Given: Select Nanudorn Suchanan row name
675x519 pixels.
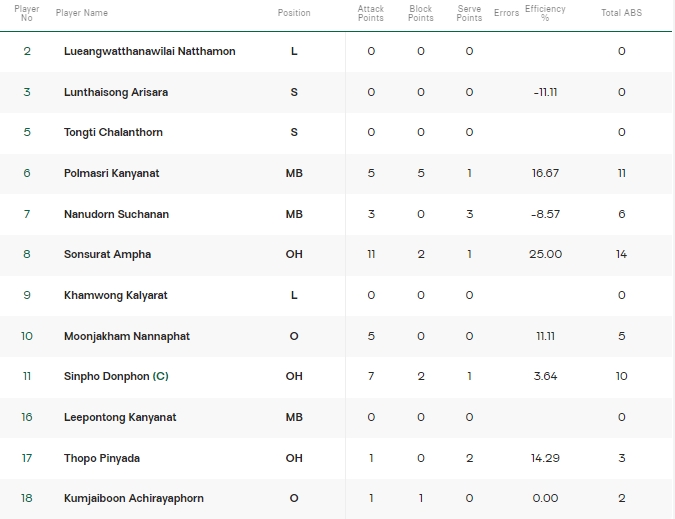Looking at the screenshot, I should point(116,214).
